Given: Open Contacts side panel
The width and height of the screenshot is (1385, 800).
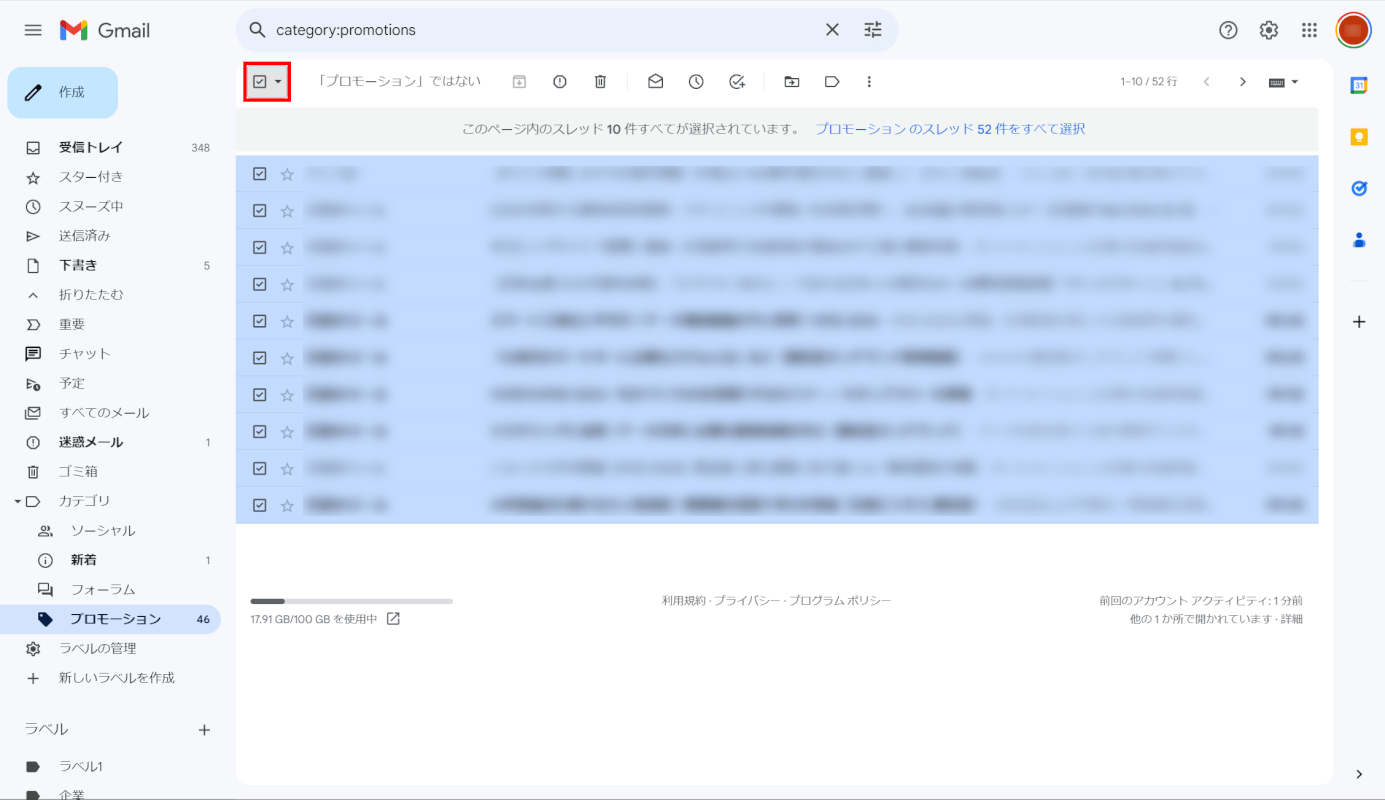Looking at the screenshot, I should [x=1359, y=240].
